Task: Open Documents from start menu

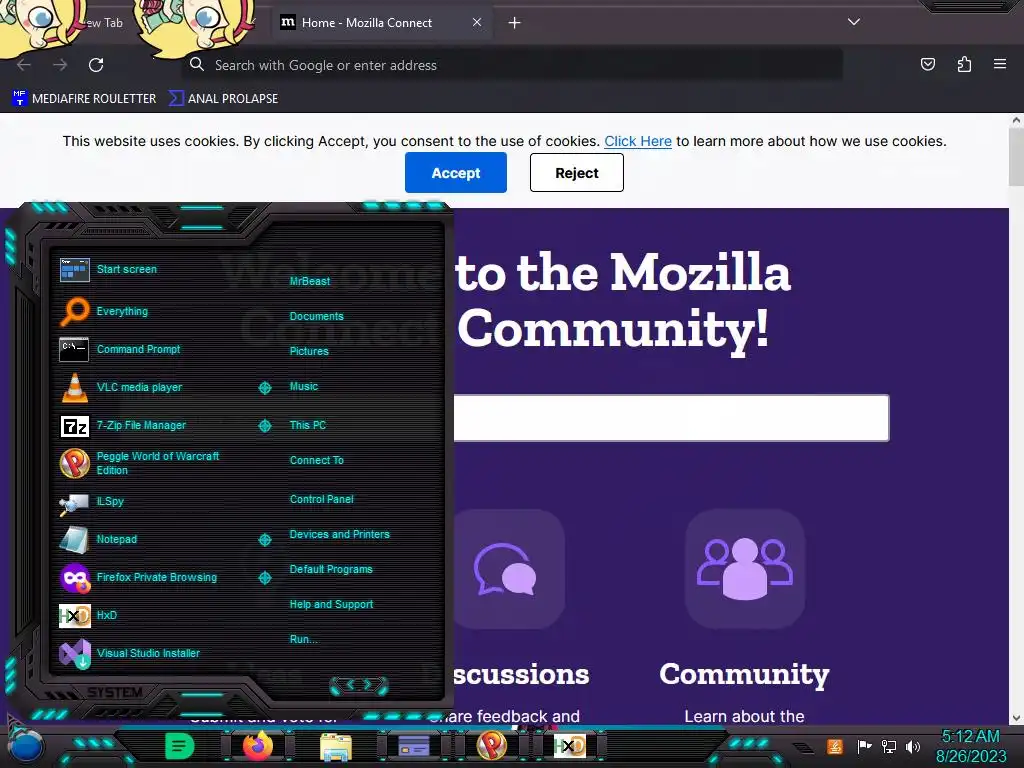Action: tap(317, 316)
